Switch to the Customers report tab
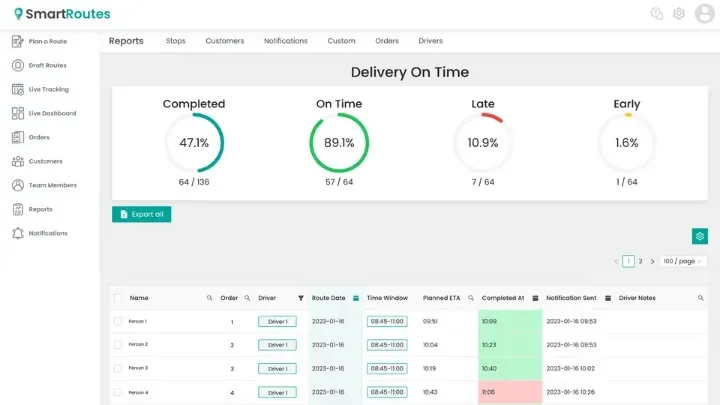Screen dimensions: 720x405 tap(225, 41)
